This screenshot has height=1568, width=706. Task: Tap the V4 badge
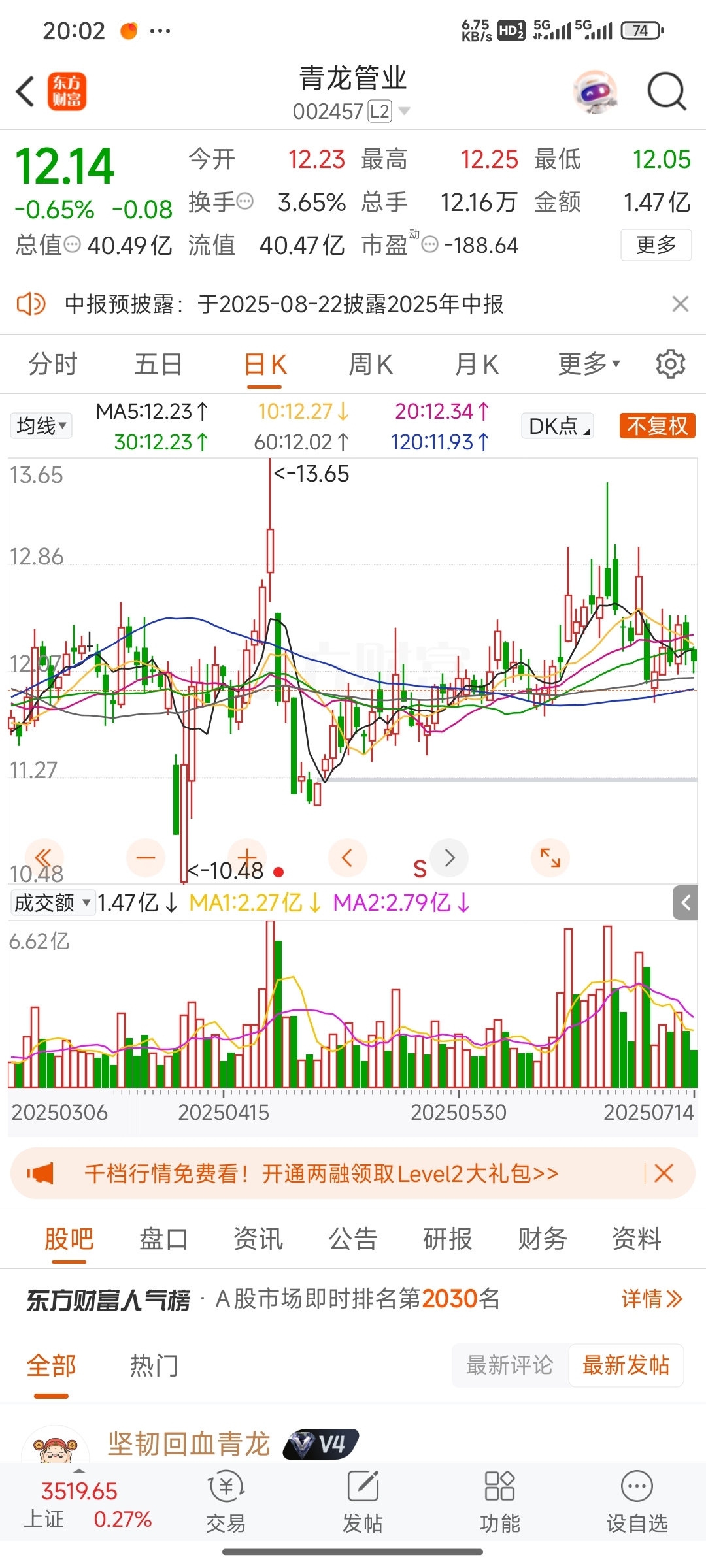320,1444
